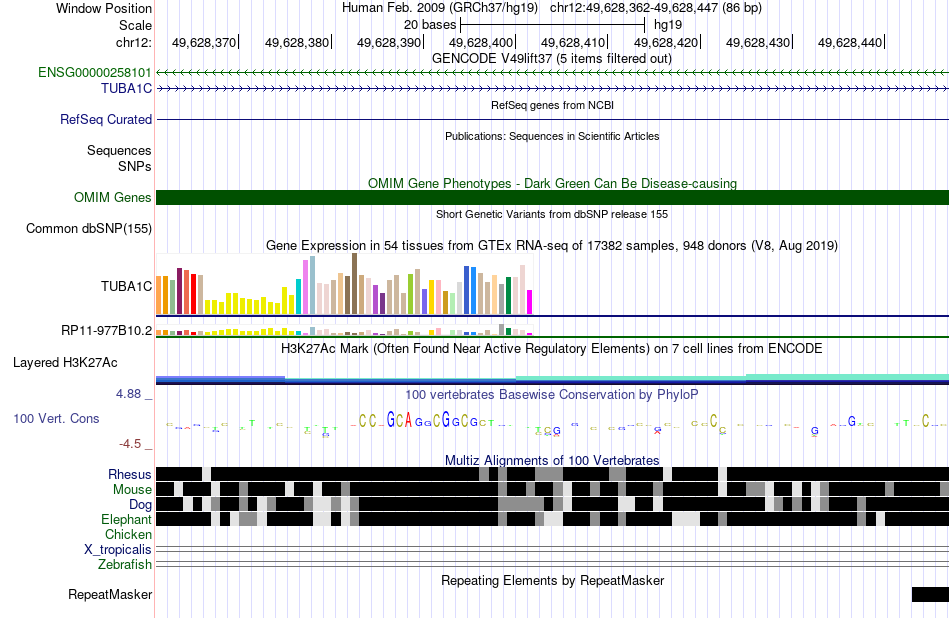Select the Zebrafish alignment row label
The width and height of the screenshot is (950, 618).
coord(125,565)
